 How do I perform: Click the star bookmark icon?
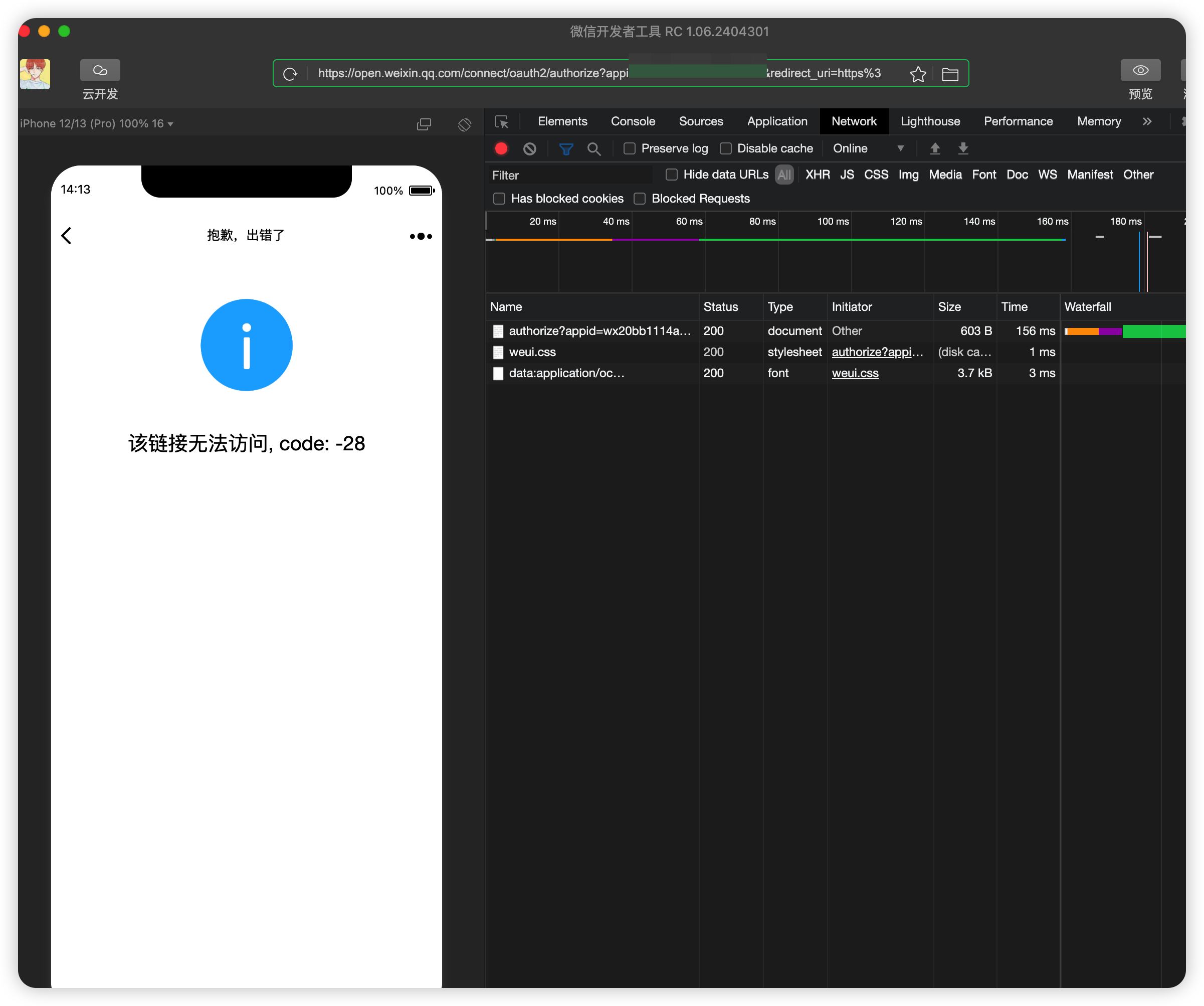coord(917,74)
